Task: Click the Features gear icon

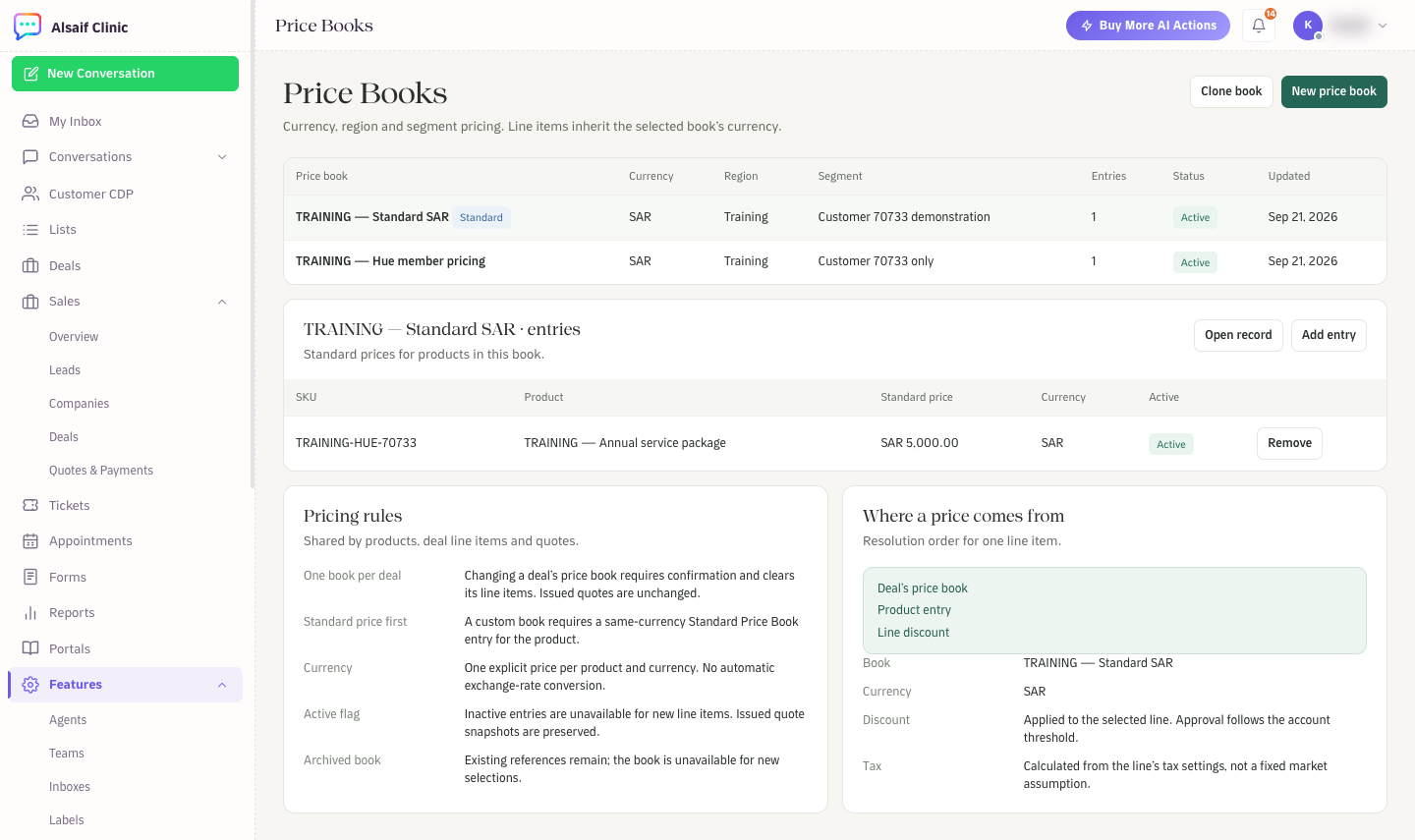Action: tap(30, 685)
